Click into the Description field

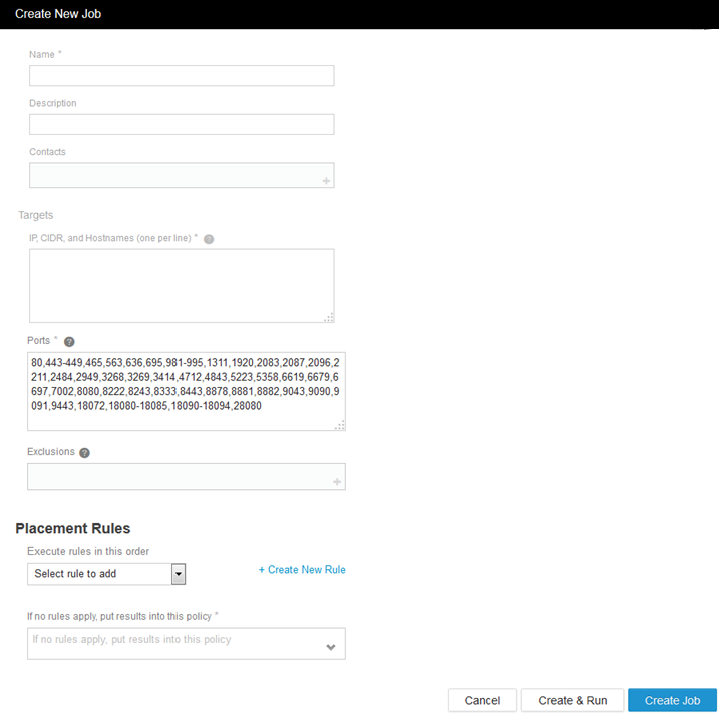(x=181, y=125)
